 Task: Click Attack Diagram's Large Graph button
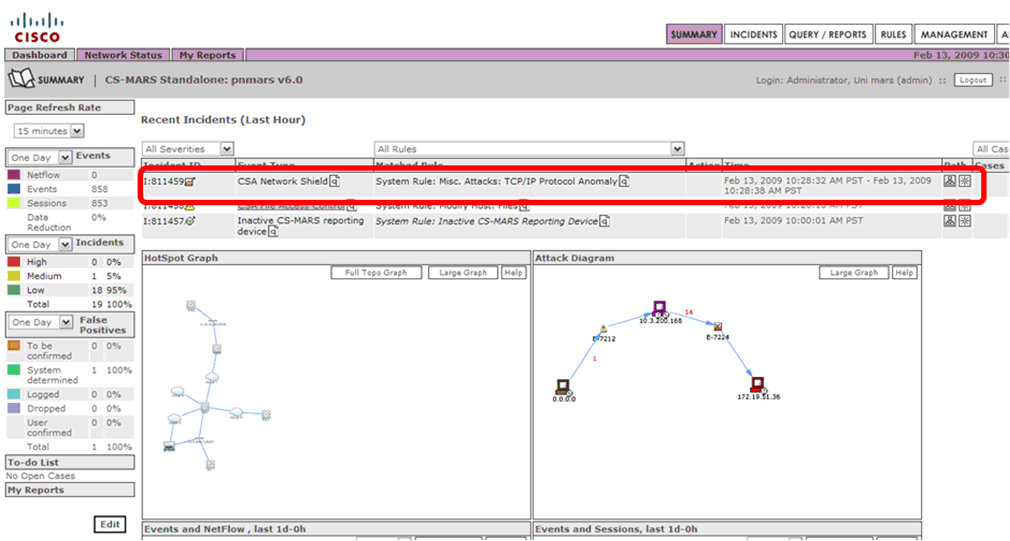854,272
